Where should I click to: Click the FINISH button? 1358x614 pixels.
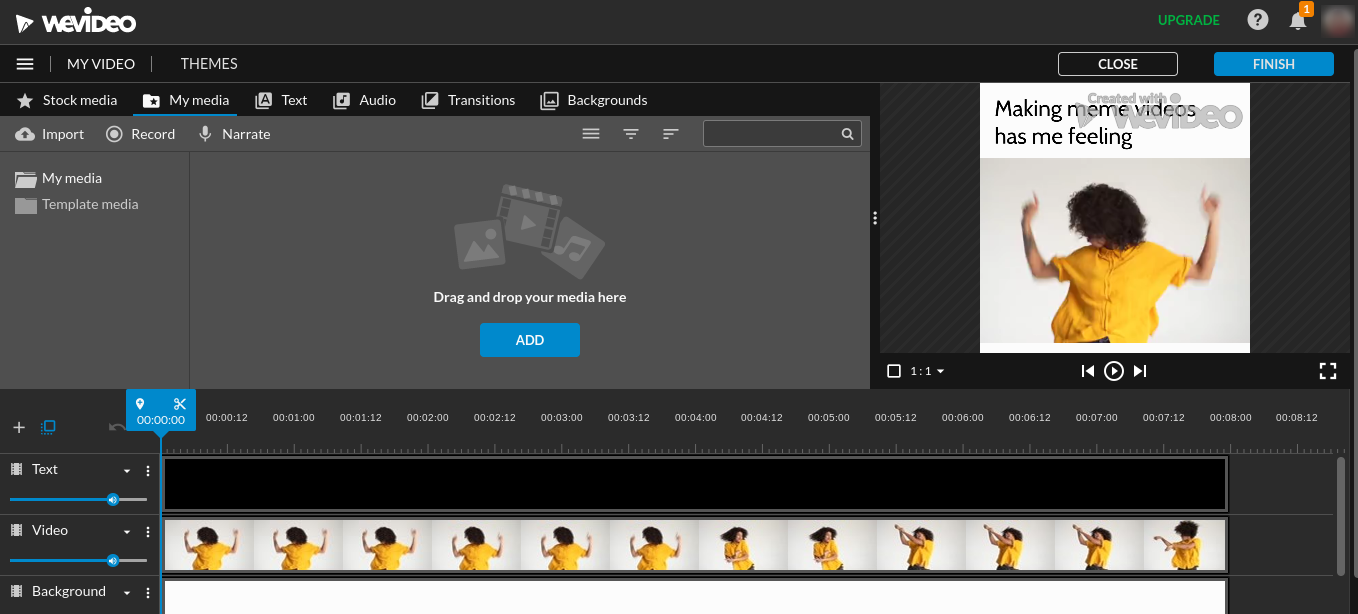pos(1273,63)
